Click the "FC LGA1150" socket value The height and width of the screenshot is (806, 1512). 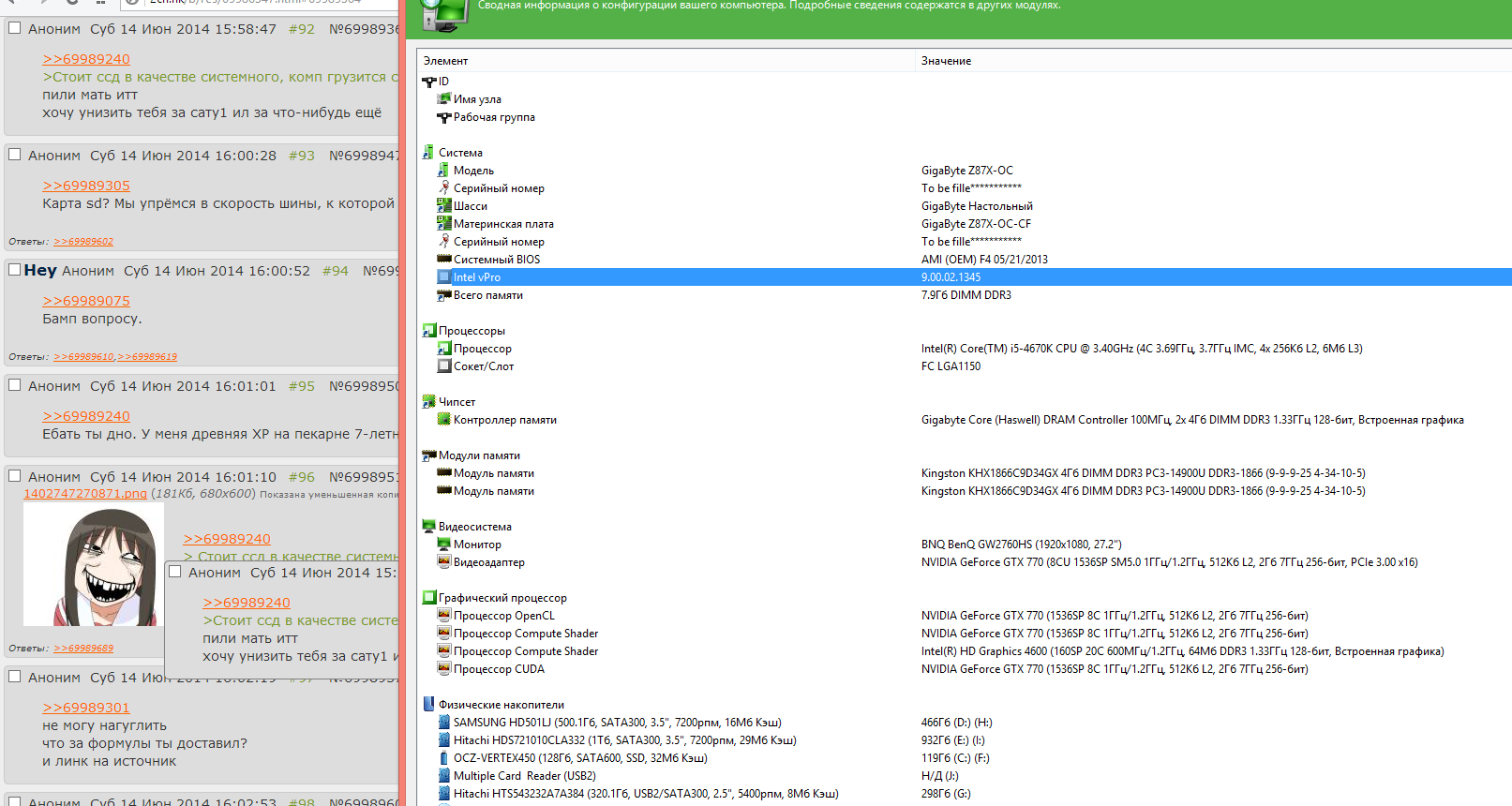pyautogui.click(x=951, y=366)
